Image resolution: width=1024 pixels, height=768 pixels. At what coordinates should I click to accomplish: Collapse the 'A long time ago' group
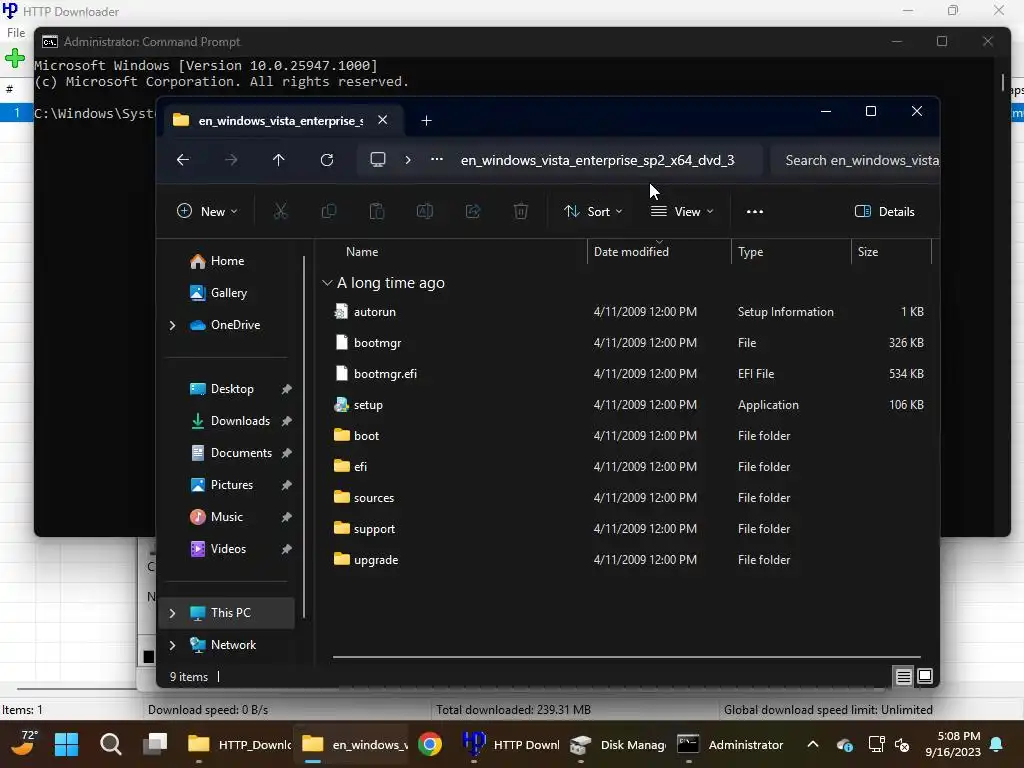click(x=327, y=283)
